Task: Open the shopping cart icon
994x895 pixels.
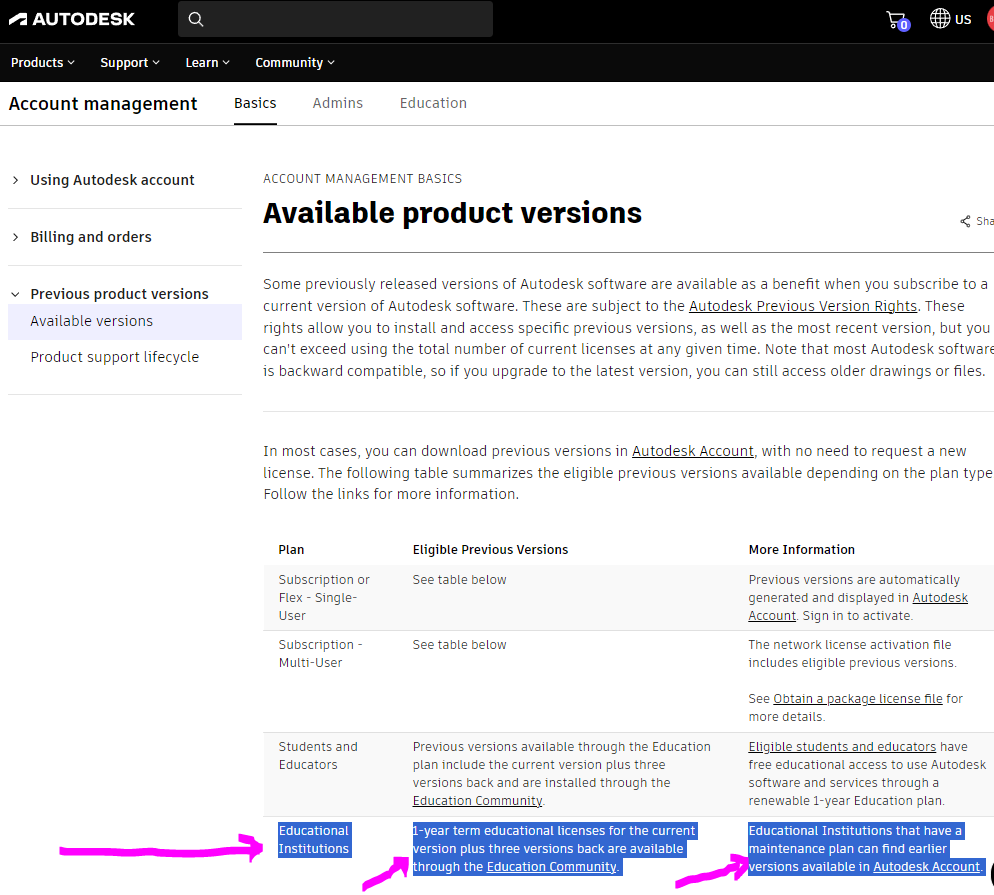Action: click(x=896, y=18)
